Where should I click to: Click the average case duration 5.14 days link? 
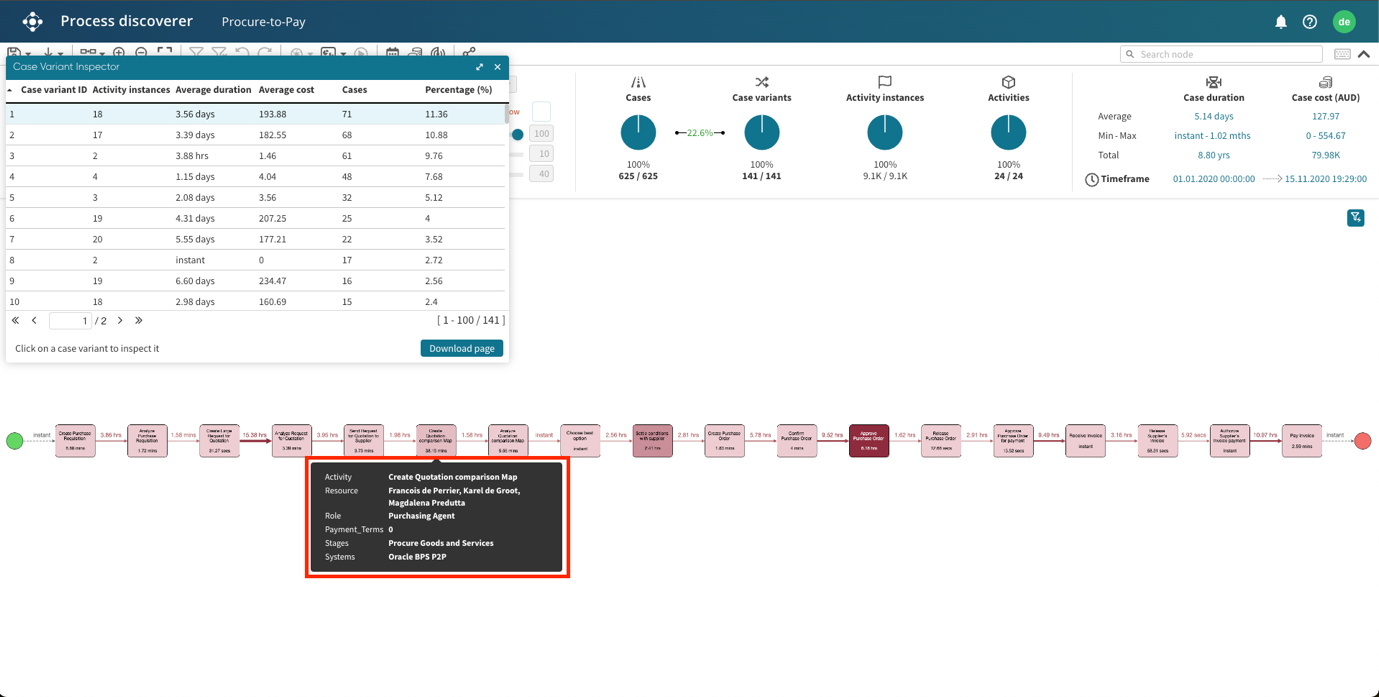tap(1213, 116)
